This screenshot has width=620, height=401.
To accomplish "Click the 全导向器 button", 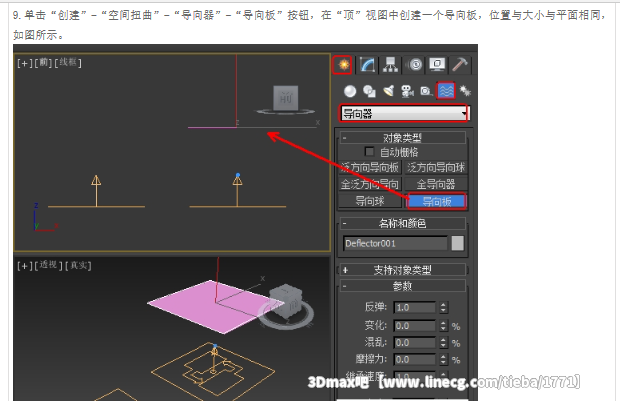I will tap(436, 184).
